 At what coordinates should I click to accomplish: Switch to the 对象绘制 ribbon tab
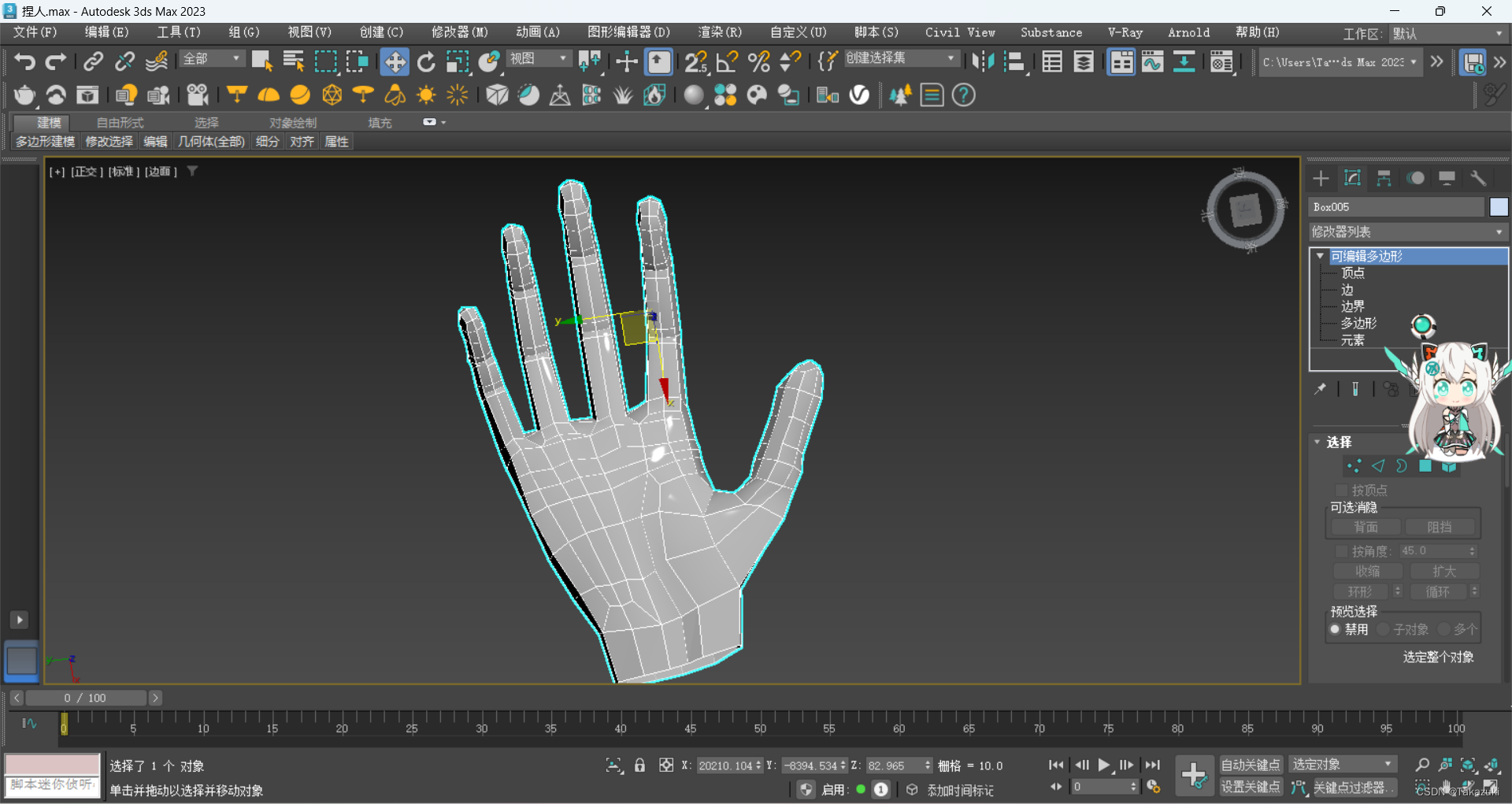point(293,123)
